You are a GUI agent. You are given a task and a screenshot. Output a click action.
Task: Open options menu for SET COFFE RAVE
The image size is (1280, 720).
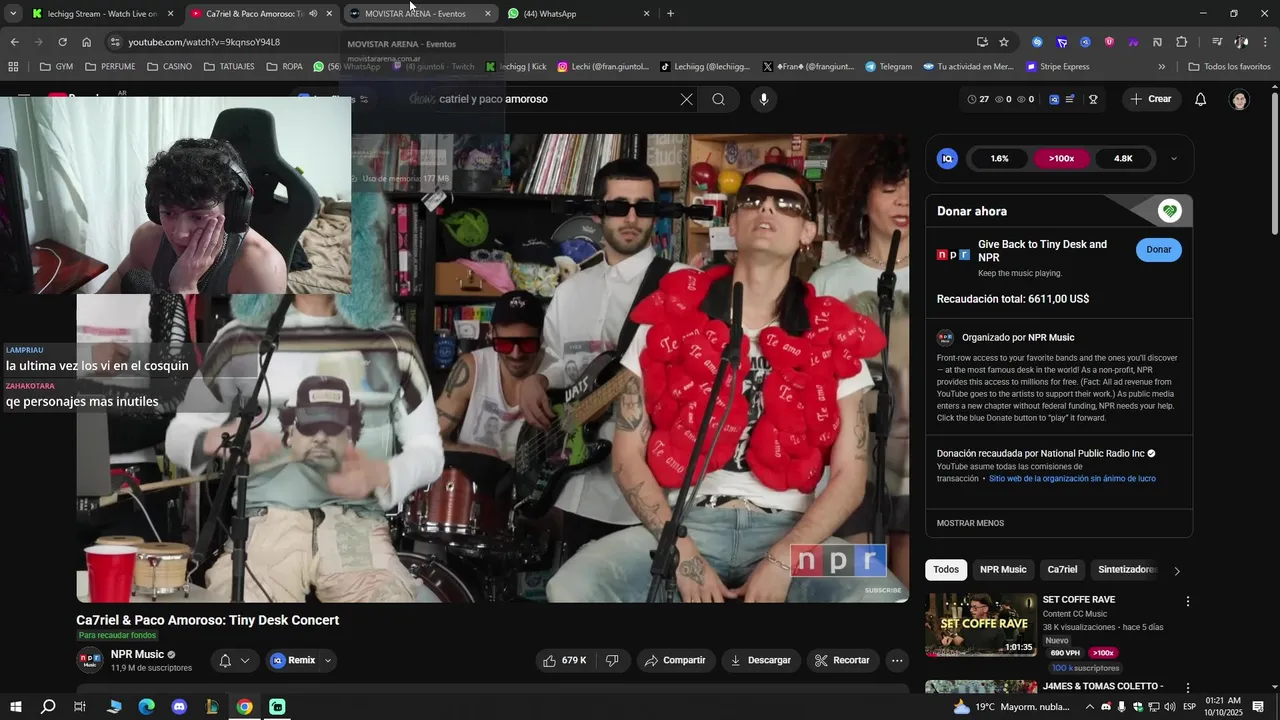(1188, 601)
